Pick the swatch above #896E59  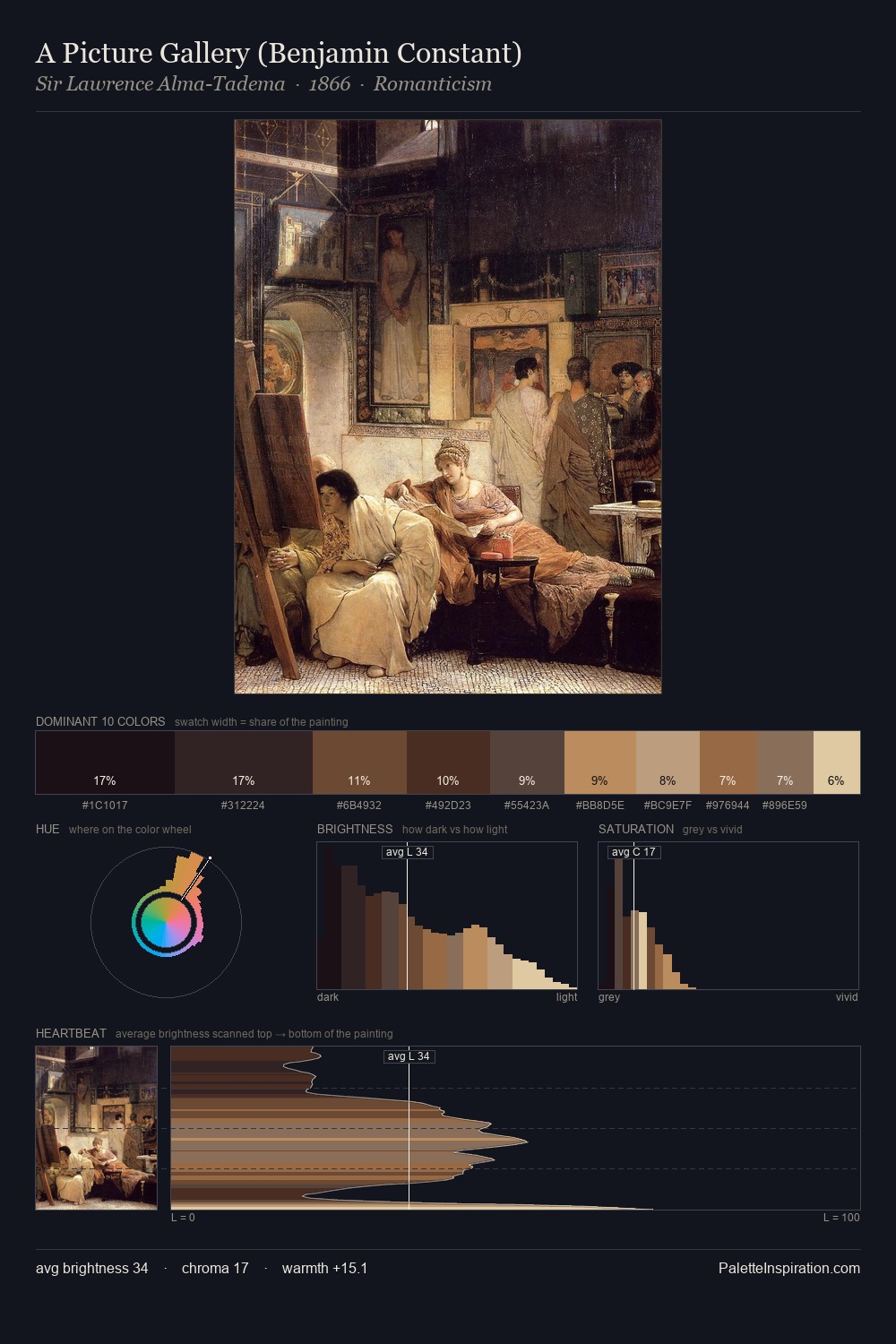click(785, 762)
